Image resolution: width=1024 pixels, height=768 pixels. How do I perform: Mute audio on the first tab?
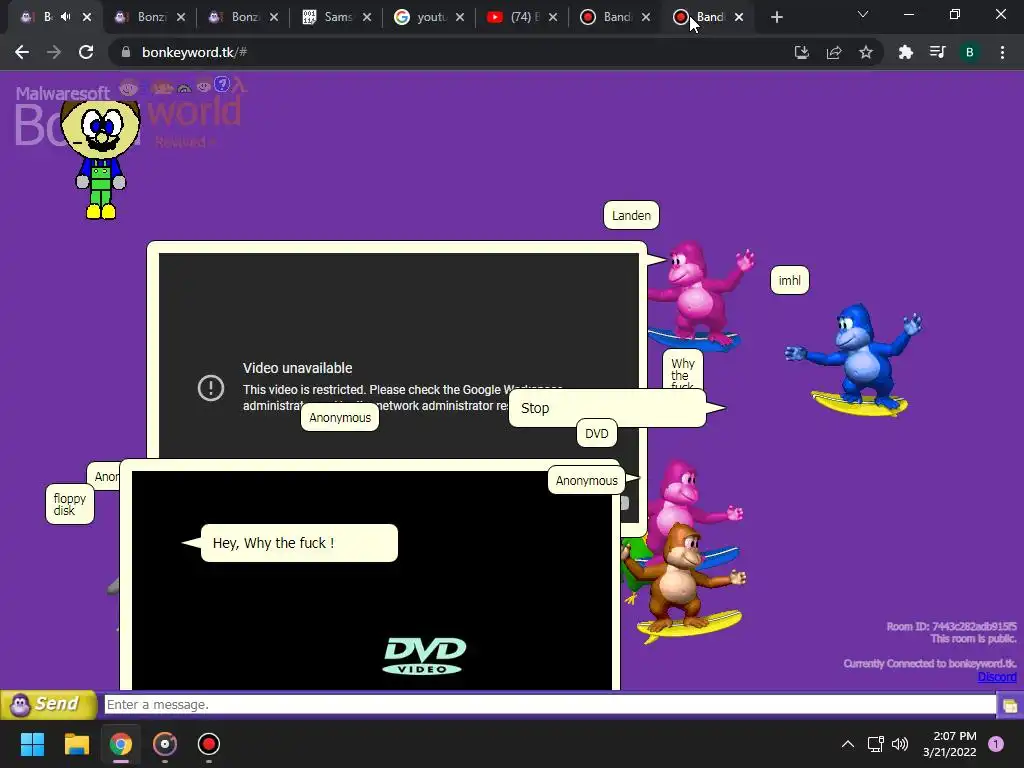coord(65,17)
